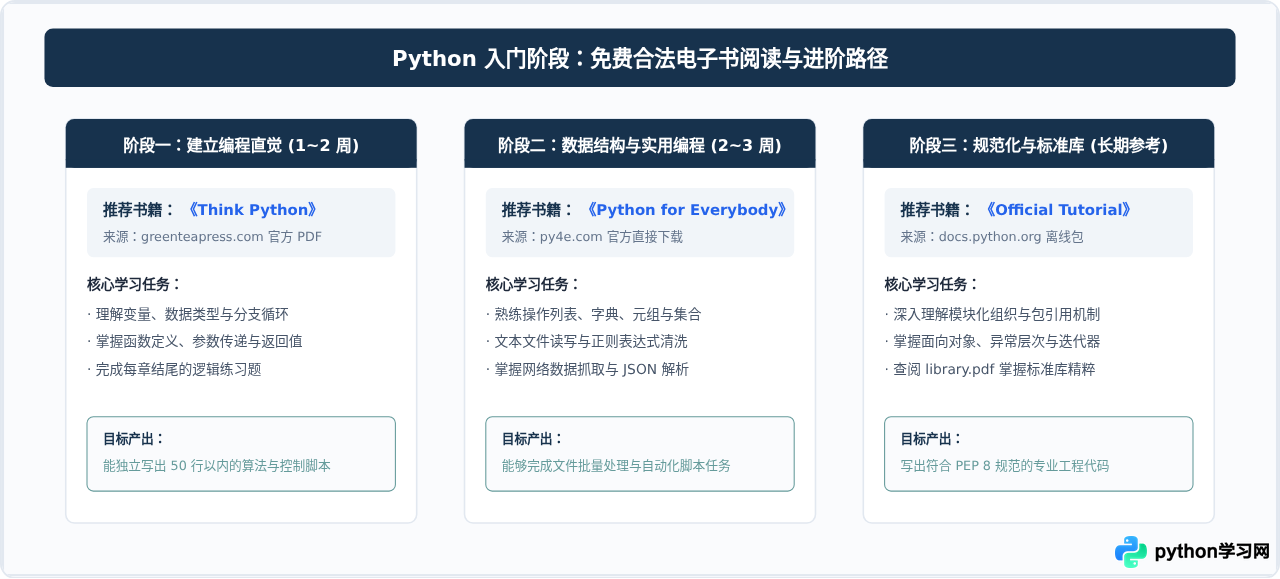Open the 《Official Tutorial》 book link
Viewport: 1280px width, 579px height.
[x=1058, y=210]
